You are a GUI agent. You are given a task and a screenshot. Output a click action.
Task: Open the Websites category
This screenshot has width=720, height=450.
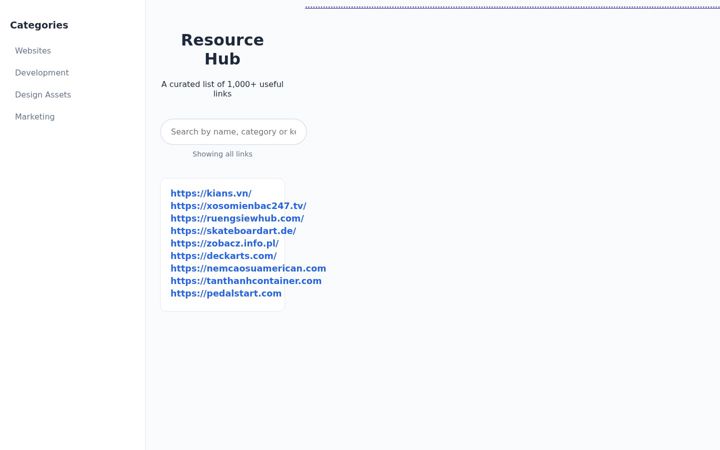33,51
